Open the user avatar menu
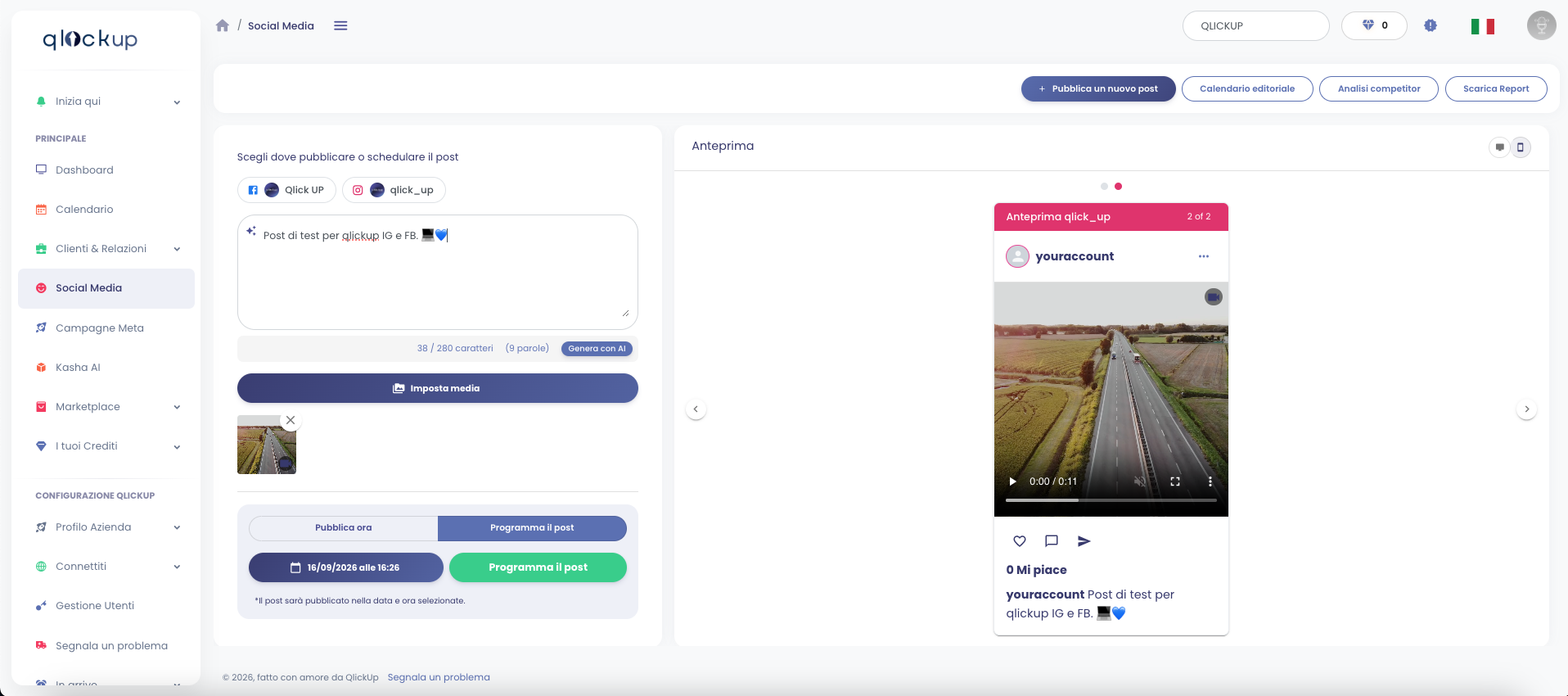This screenshot has width=1568, height=696. [x=1541, y=25]
